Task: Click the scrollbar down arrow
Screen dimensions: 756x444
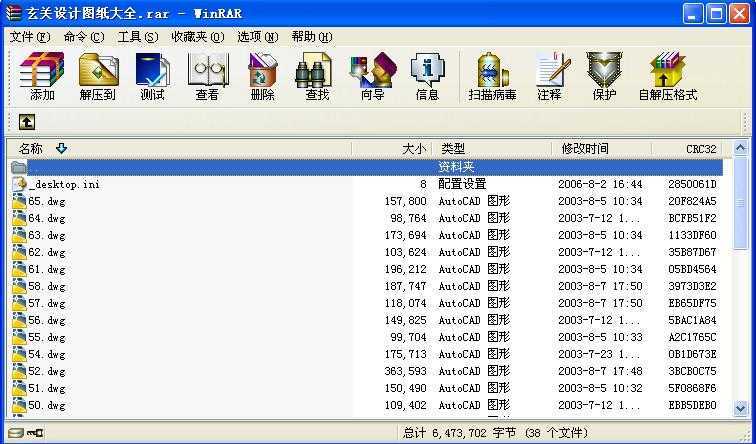Action: click(741, 408)
